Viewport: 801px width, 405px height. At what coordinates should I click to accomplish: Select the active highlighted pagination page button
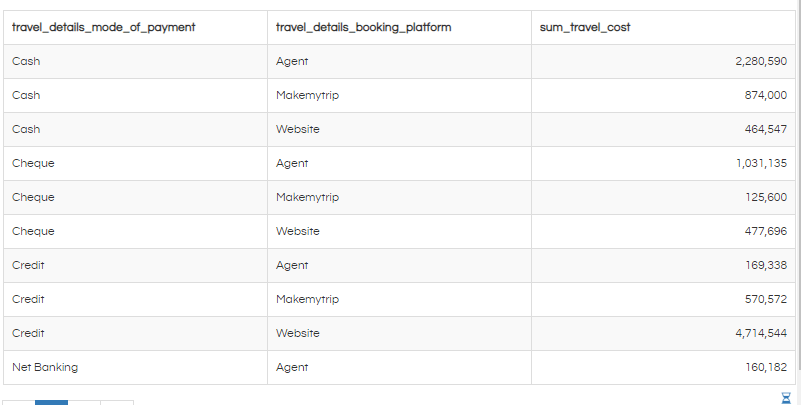click(x=52, y=402)
